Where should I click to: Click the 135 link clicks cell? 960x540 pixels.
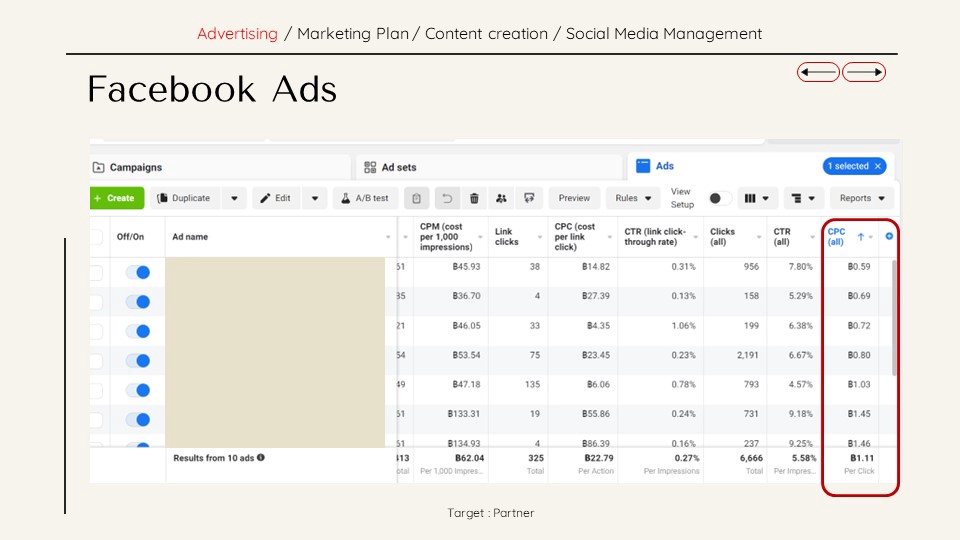pos(532,384)
